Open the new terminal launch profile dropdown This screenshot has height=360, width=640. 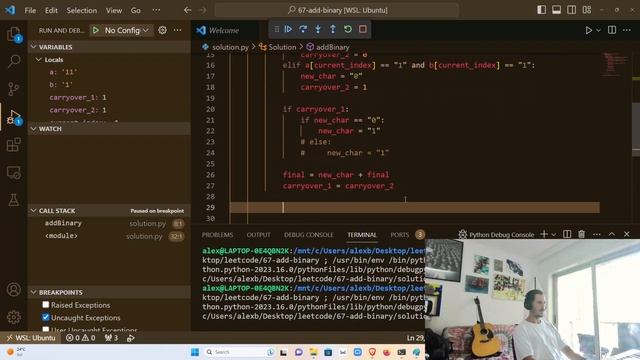553,234
